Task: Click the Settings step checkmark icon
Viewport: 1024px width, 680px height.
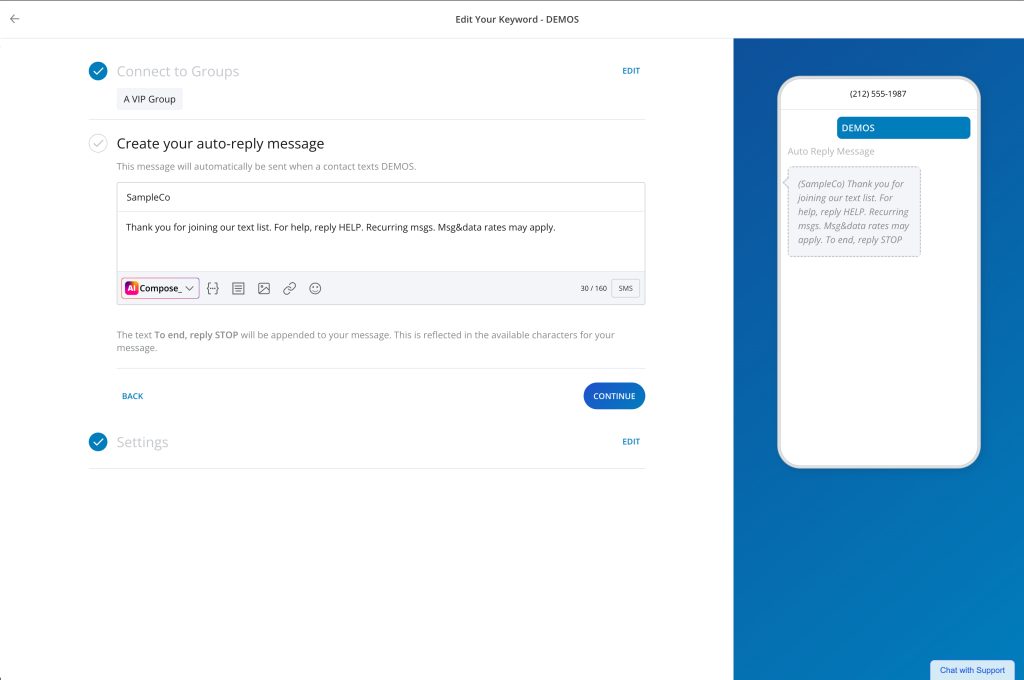Action: [x=98, y=442]
